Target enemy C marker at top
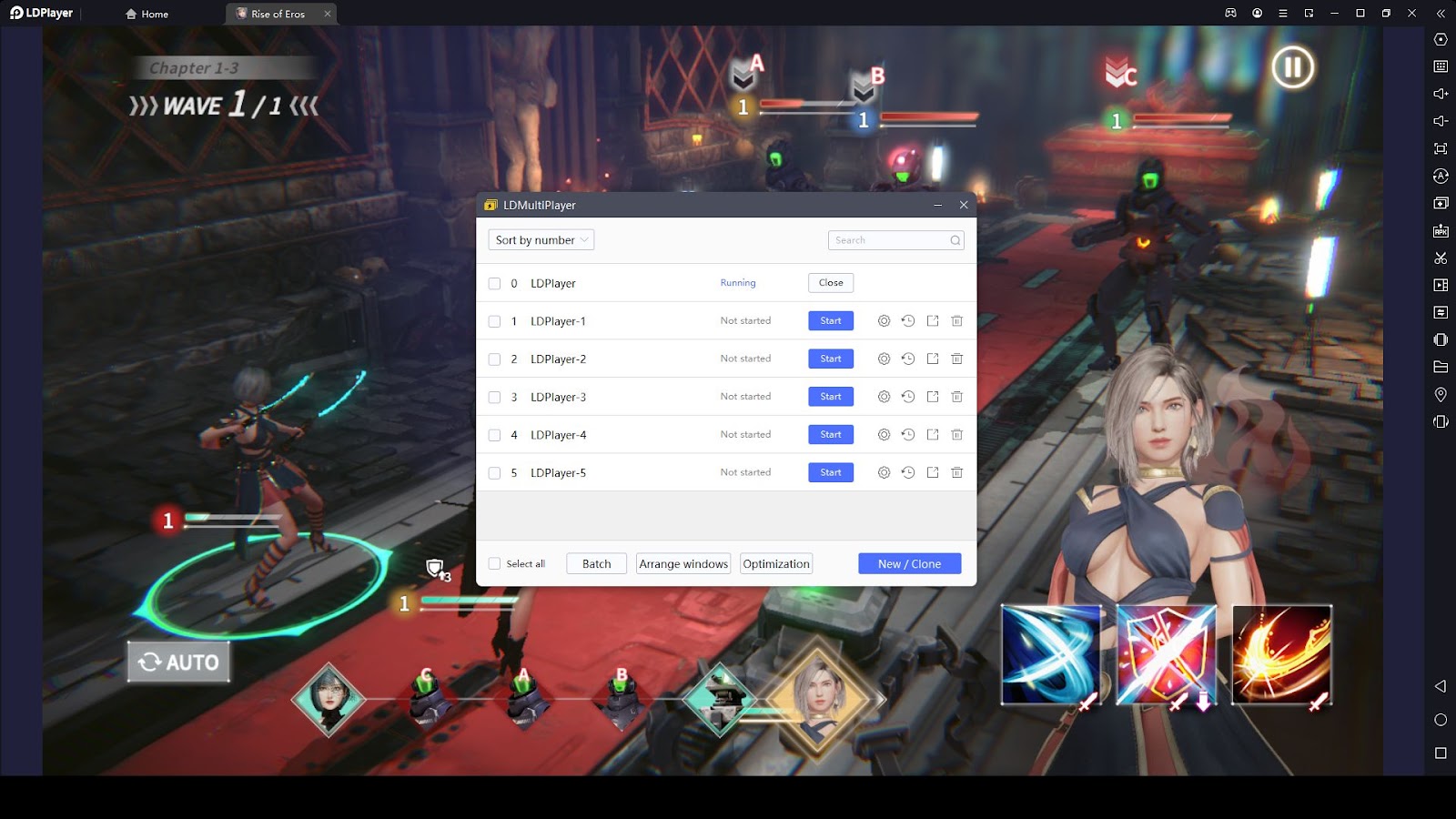1456x819 pixels. 1120,72
